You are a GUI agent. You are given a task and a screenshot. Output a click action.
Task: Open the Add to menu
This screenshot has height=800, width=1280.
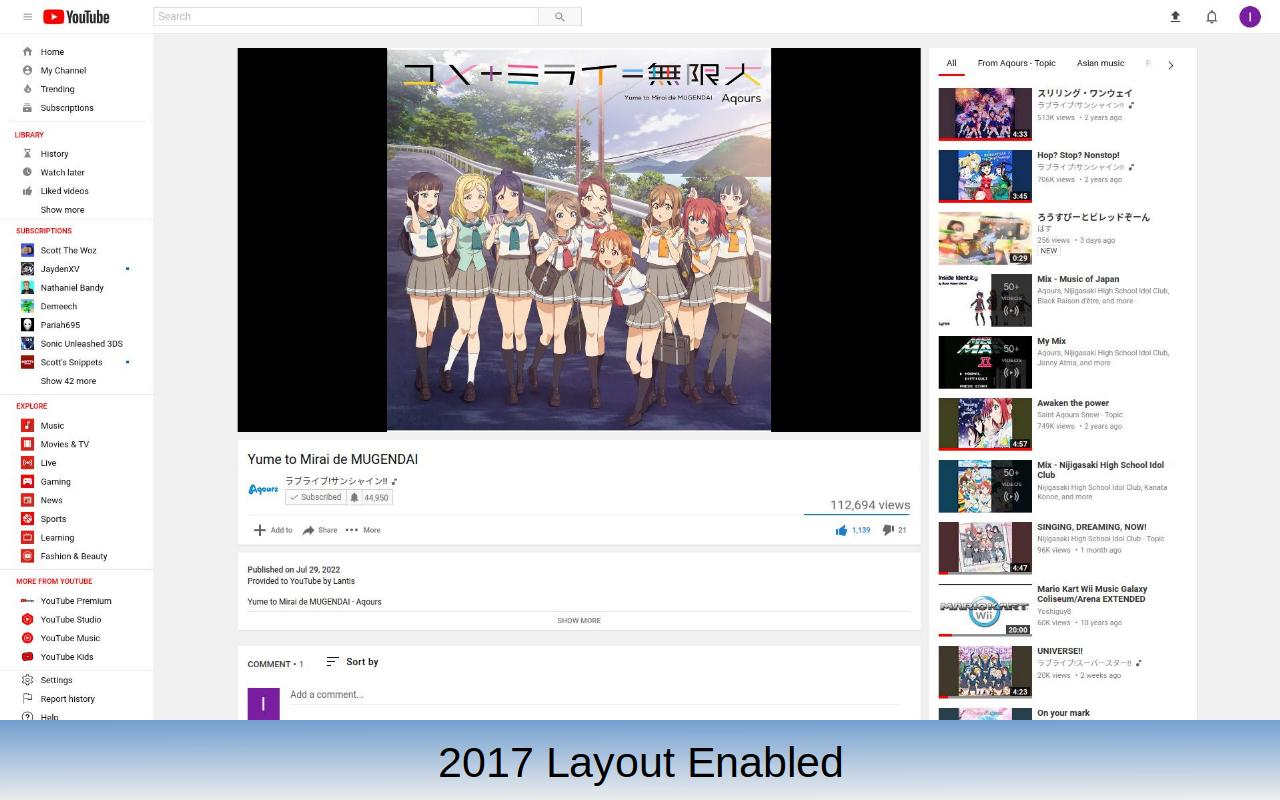273,530
